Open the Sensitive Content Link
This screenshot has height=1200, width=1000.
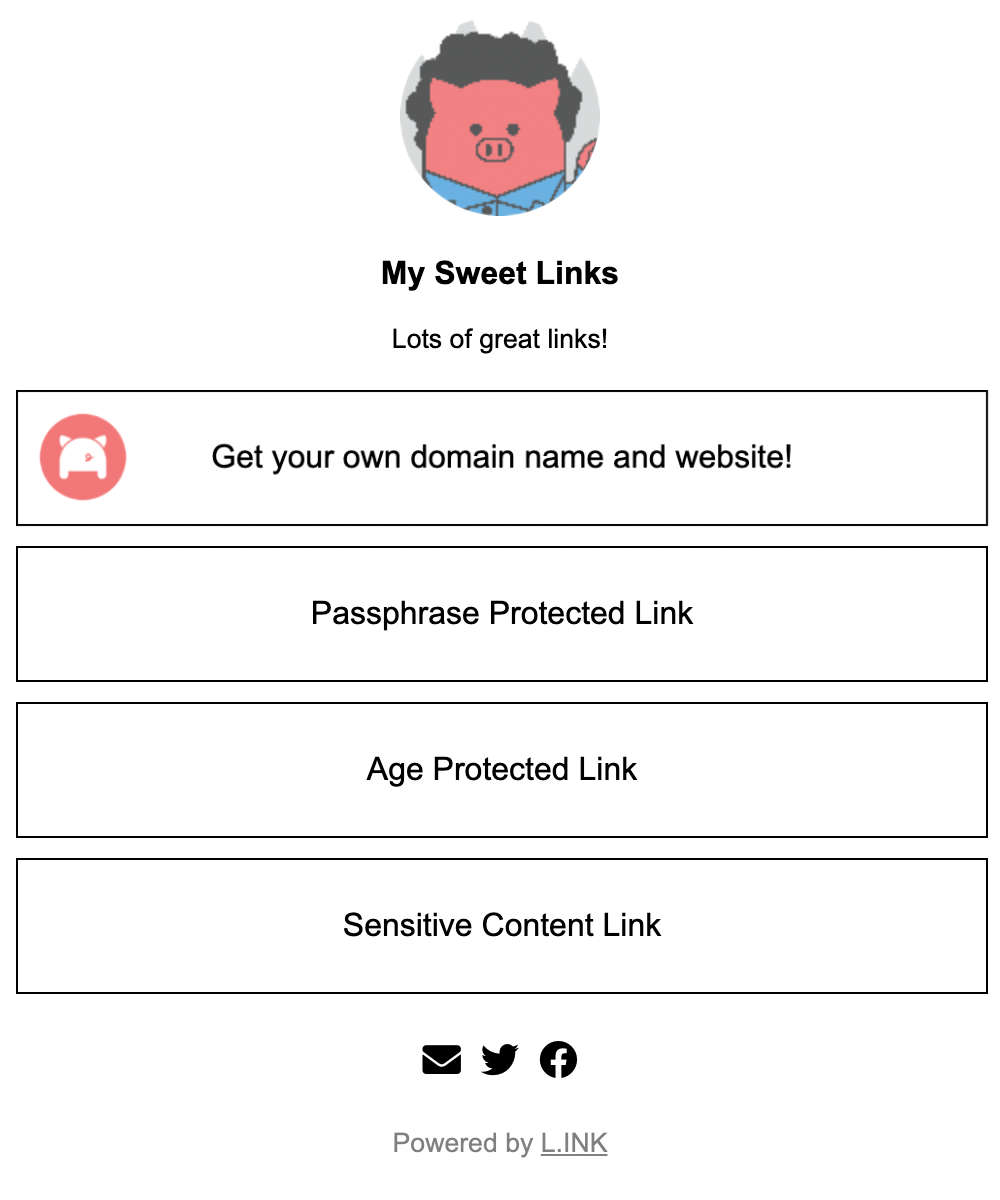coord(500,925)
